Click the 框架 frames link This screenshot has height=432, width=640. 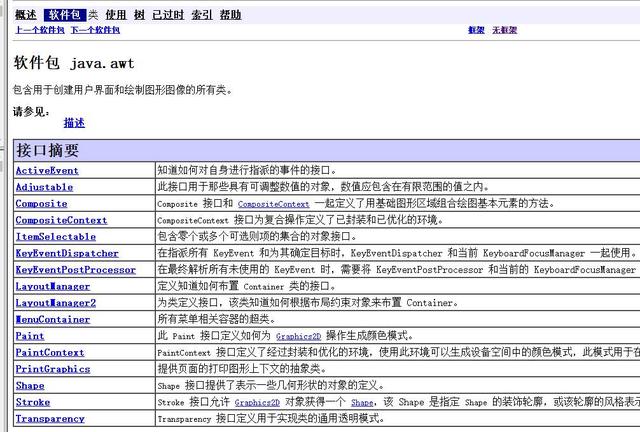click(476, 30)
